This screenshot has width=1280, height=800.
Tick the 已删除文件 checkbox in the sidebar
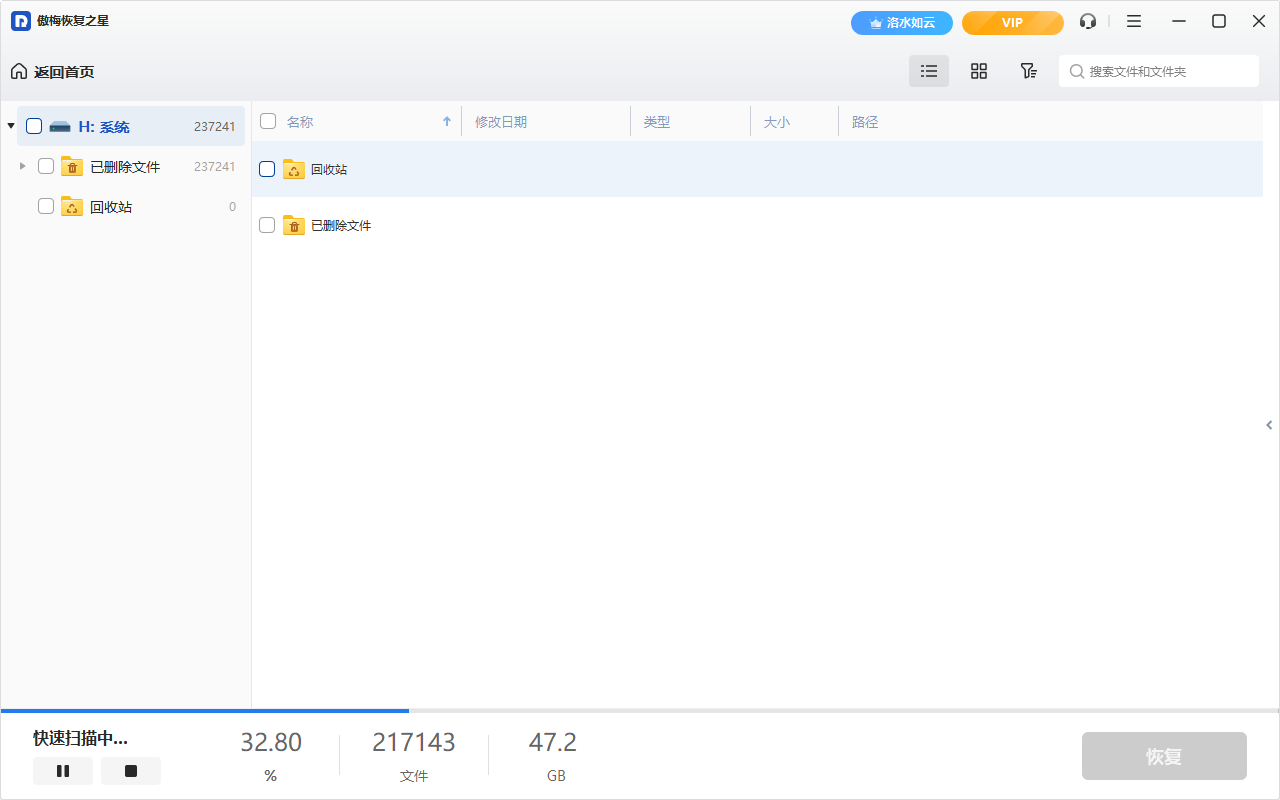pyautogui.click(x=46, y=166)
